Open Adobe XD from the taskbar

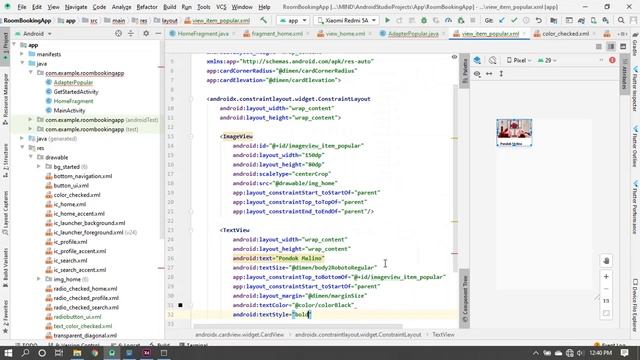point(147,353)
